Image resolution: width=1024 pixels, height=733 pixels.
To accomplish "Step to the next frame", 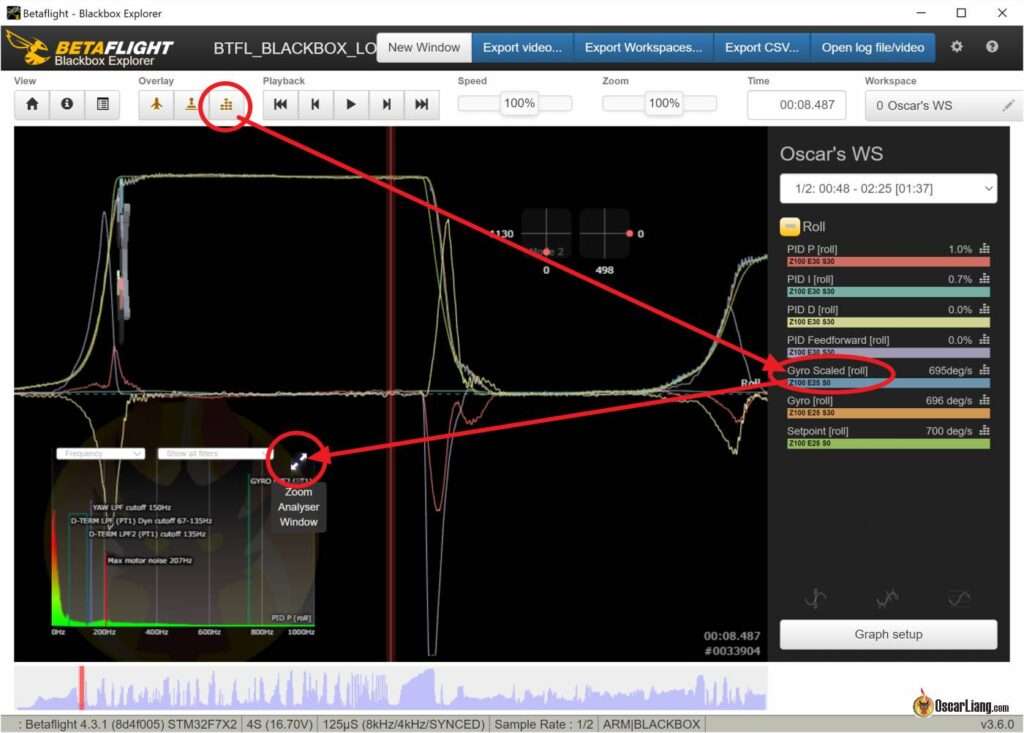I will tap(387, 105).
